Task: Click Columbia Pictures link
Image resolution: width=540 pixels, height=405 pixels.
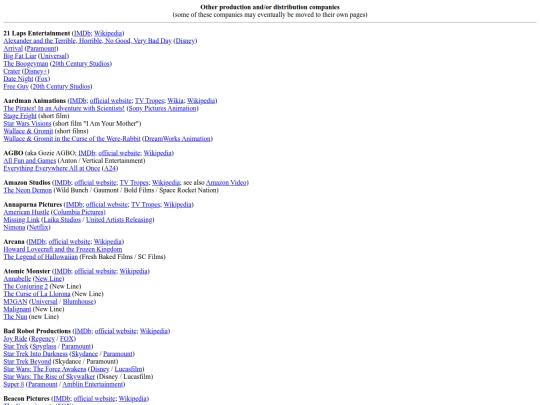Action: [x=79, y=212]
